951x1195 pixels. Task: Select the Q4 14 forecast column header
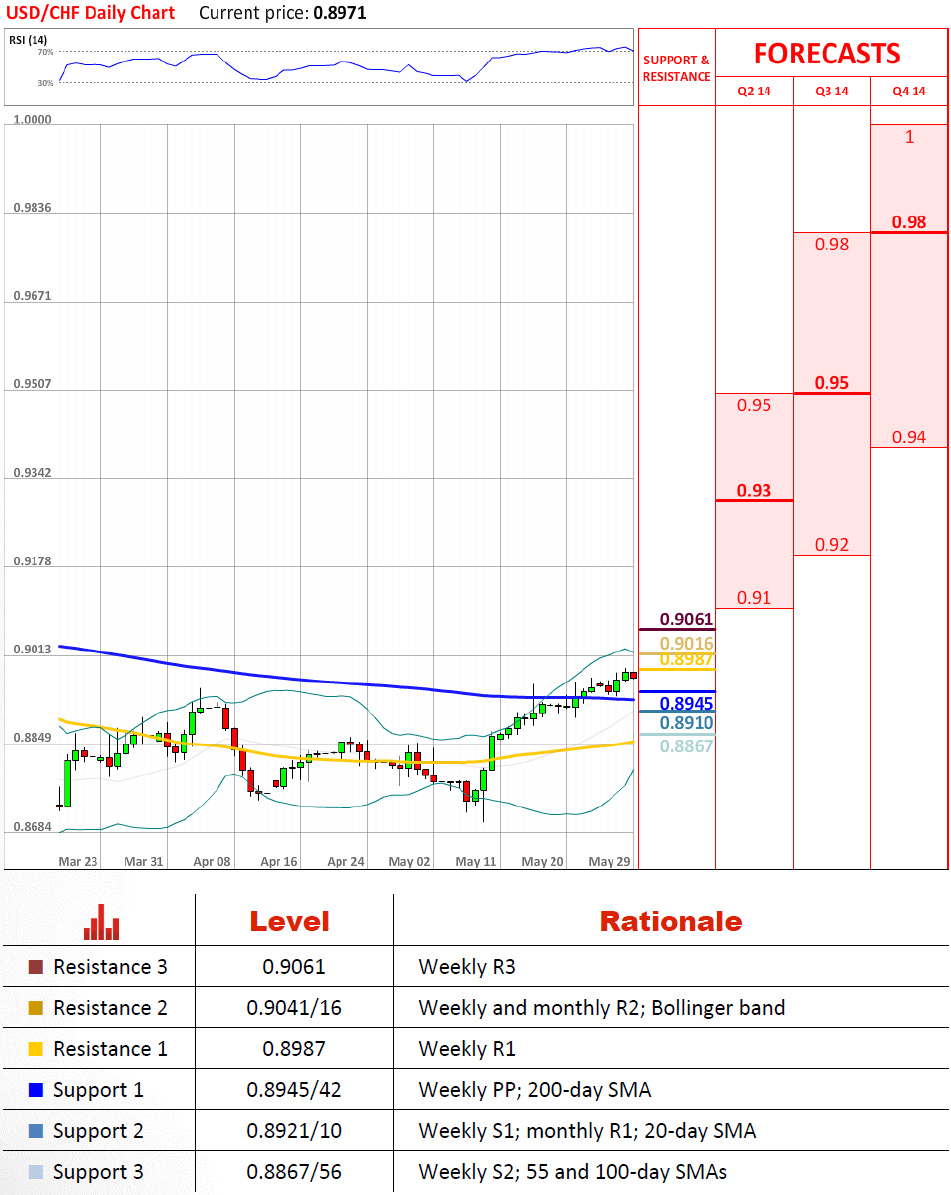point(909,91)
